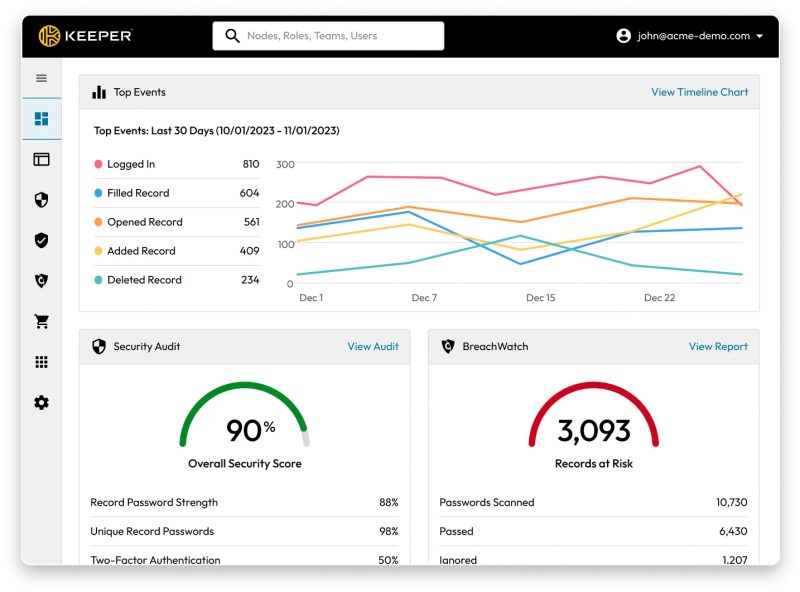
Task: Toggle the hamburger menu in sidebar
Action: click(41, 78)
